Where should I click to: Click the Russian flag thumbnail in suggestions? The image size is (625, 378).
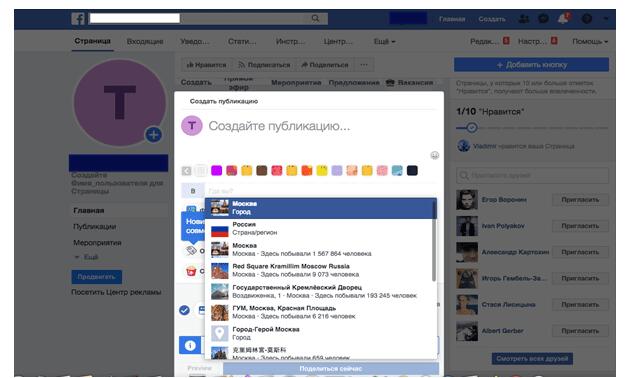220,229
